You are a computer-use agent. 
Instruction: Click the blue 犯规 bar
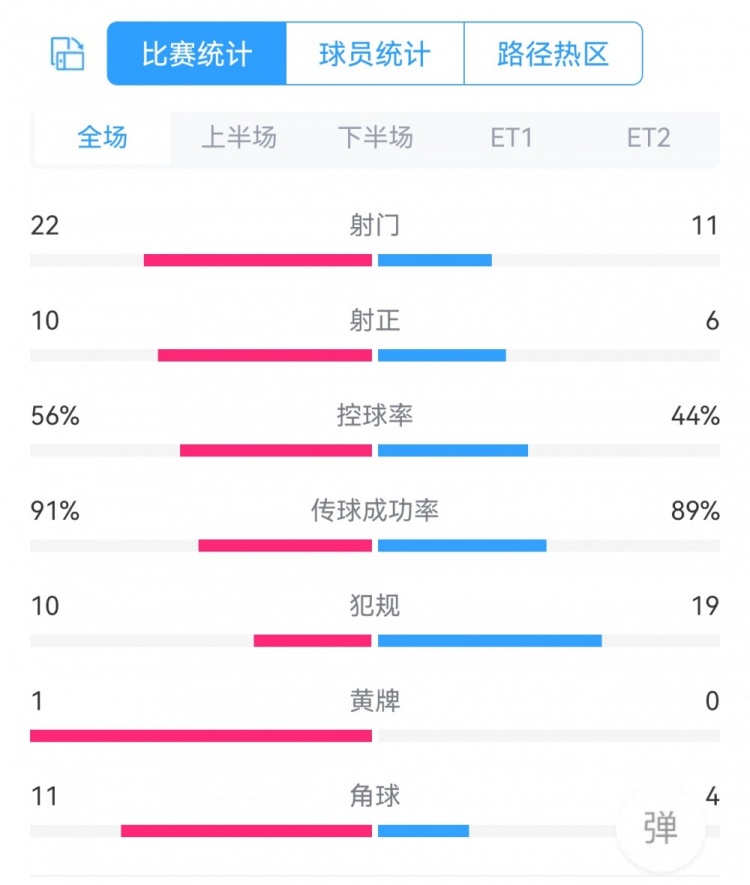[490, 640]
